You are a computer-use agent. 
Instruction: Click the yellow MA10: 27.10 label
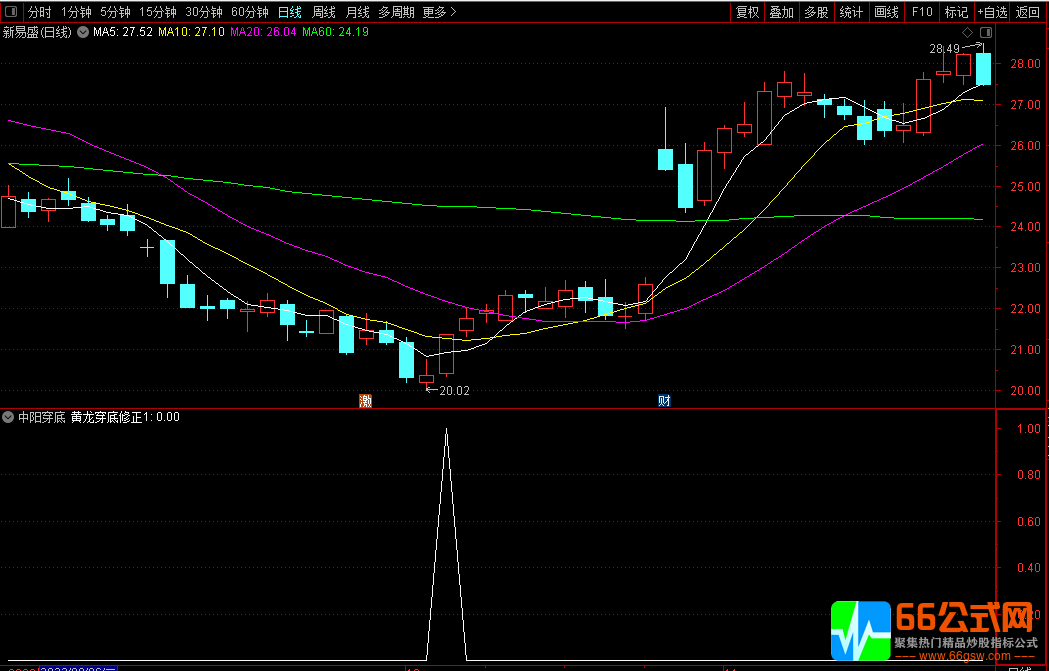tap(191, 31)
